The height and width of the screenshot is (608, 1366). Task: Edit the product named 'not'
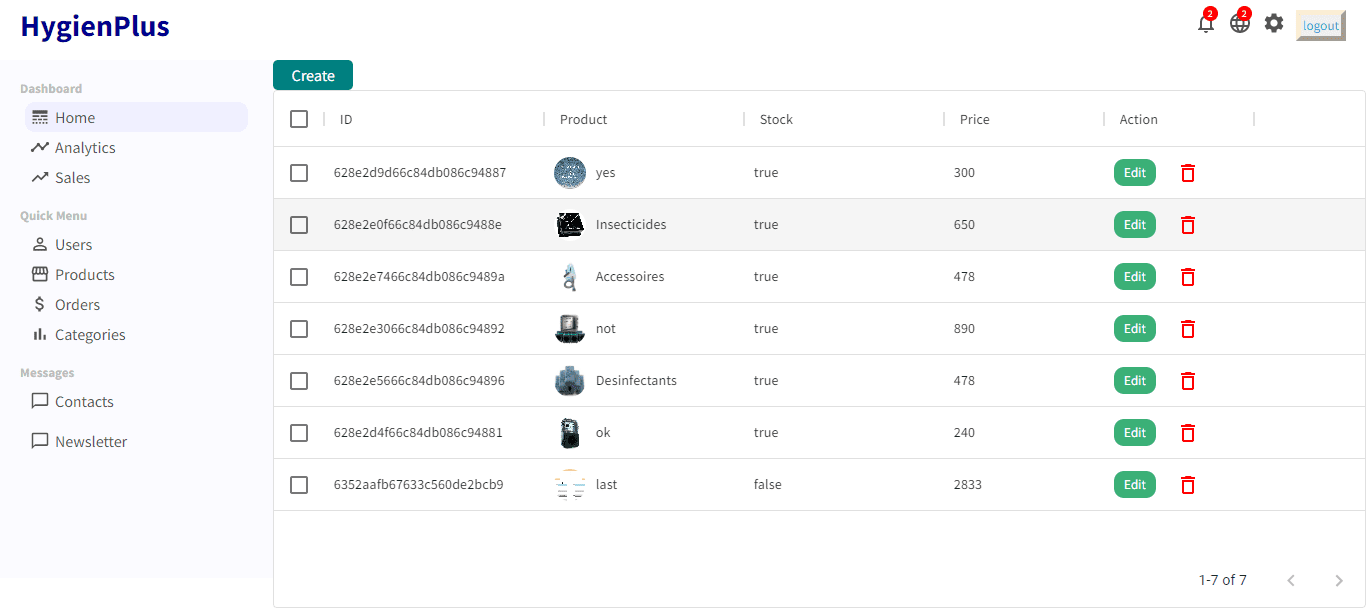[1135, 329]
